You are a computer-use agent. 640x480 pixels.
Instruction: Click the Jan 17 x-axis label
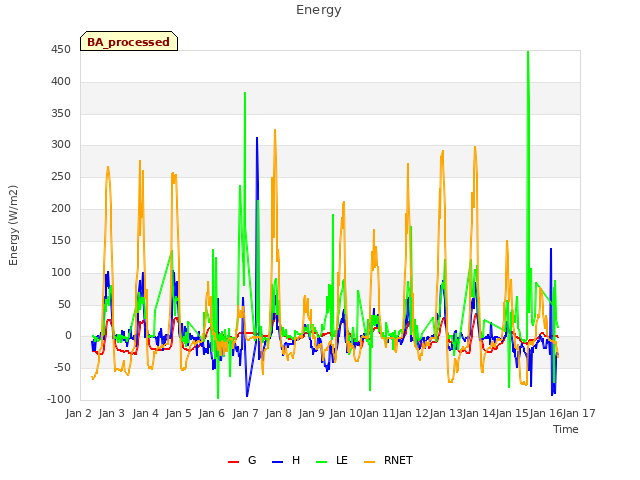coord(579,413)
